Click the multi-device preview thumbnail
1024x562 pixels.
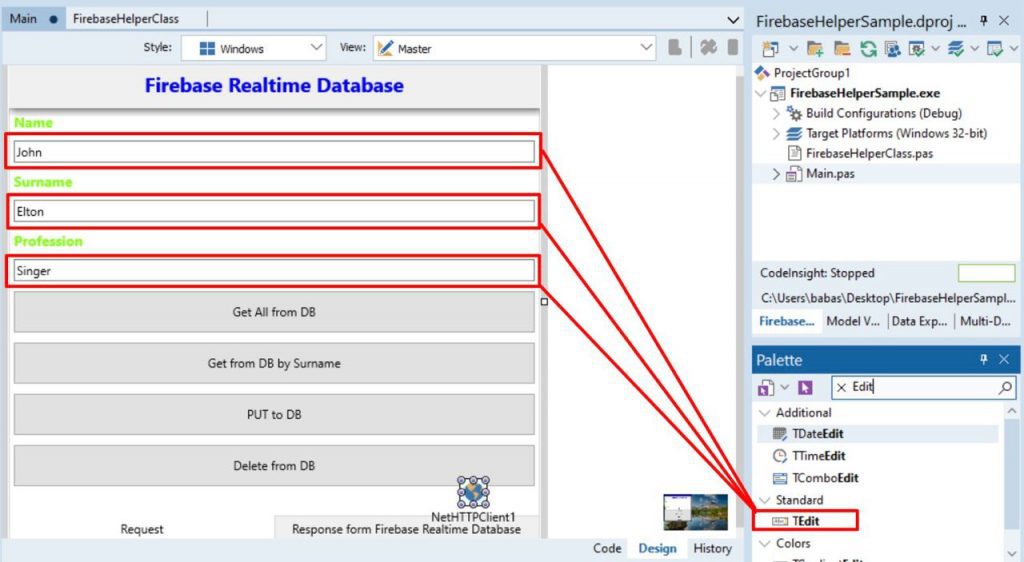tap(696, 512)
